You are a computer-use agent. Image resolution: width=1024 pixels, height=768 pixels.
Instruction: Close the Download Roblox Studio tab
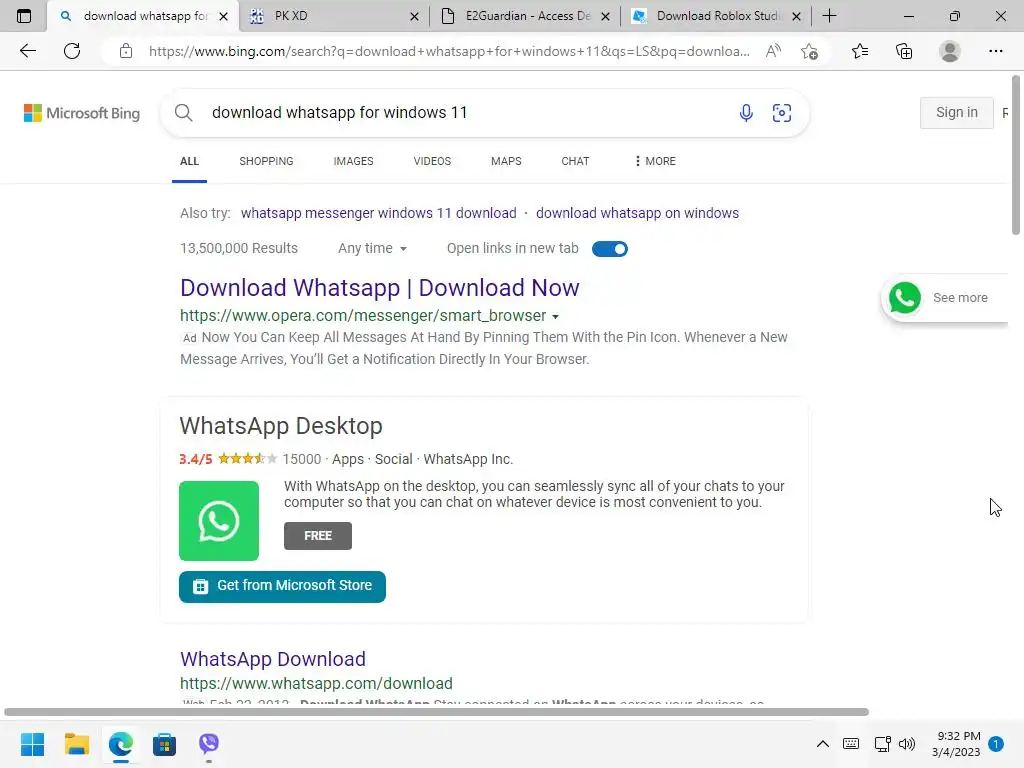[x=796, y=16]
